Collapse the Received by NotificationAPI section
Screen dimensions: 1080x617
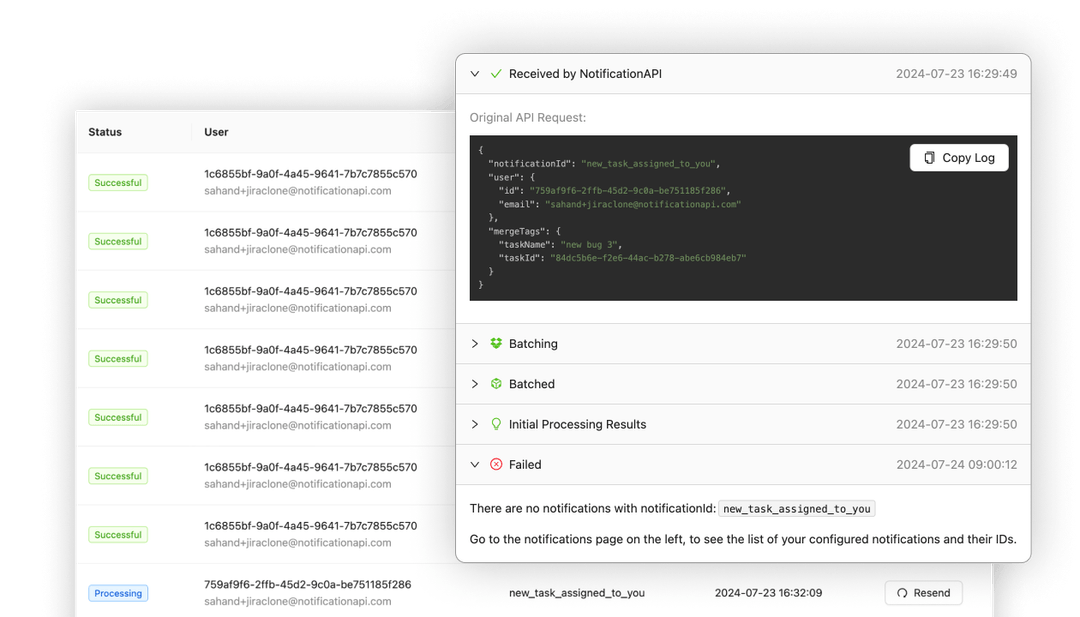474,73
